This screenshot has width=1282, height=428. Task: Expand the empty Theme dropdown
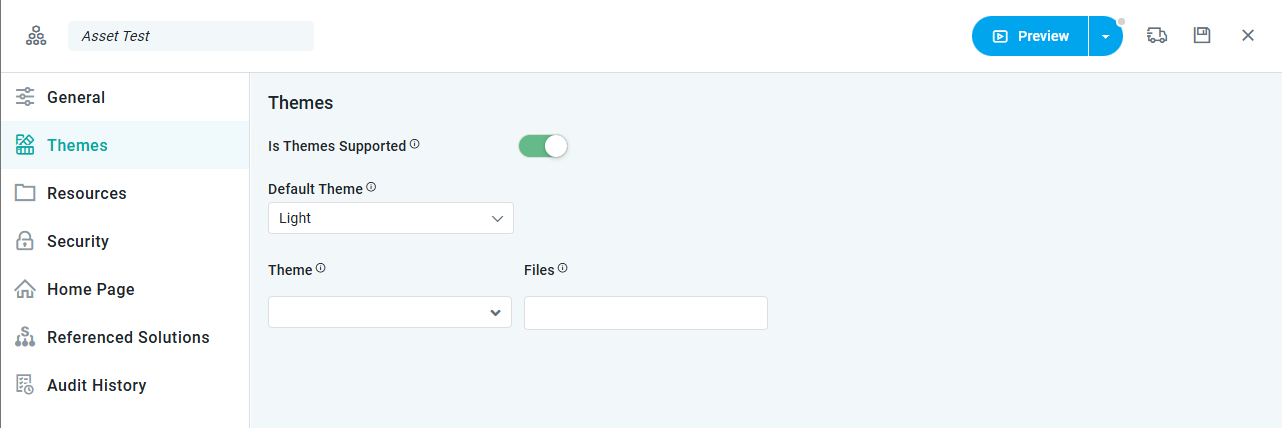click(390, 312)
